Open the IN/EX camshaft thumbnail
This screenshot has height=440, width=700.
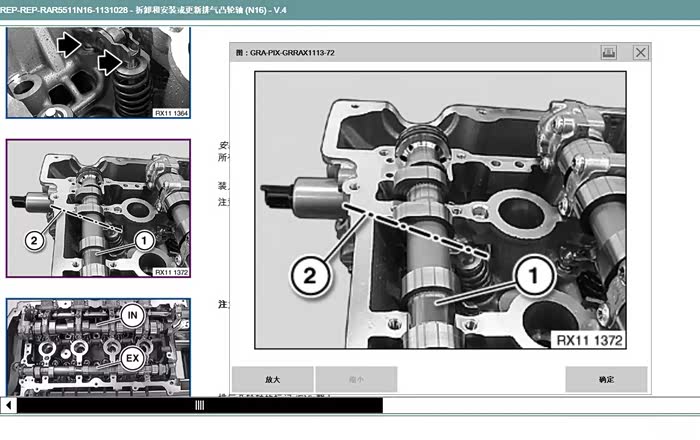[98, 346]
